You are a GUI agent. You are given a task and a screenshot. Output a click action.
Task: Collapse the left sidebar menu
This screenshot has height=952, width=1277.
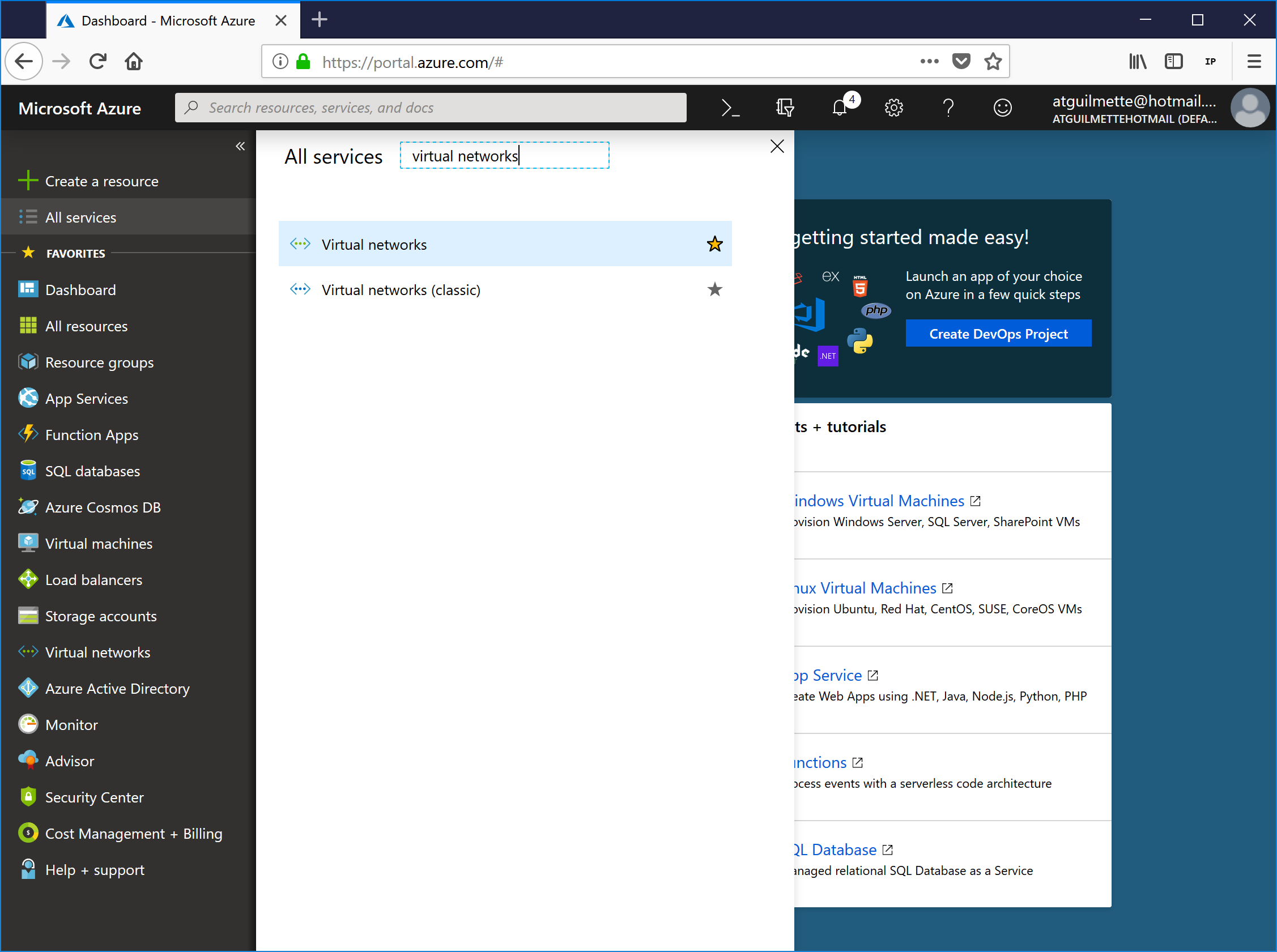pos(240,146)
